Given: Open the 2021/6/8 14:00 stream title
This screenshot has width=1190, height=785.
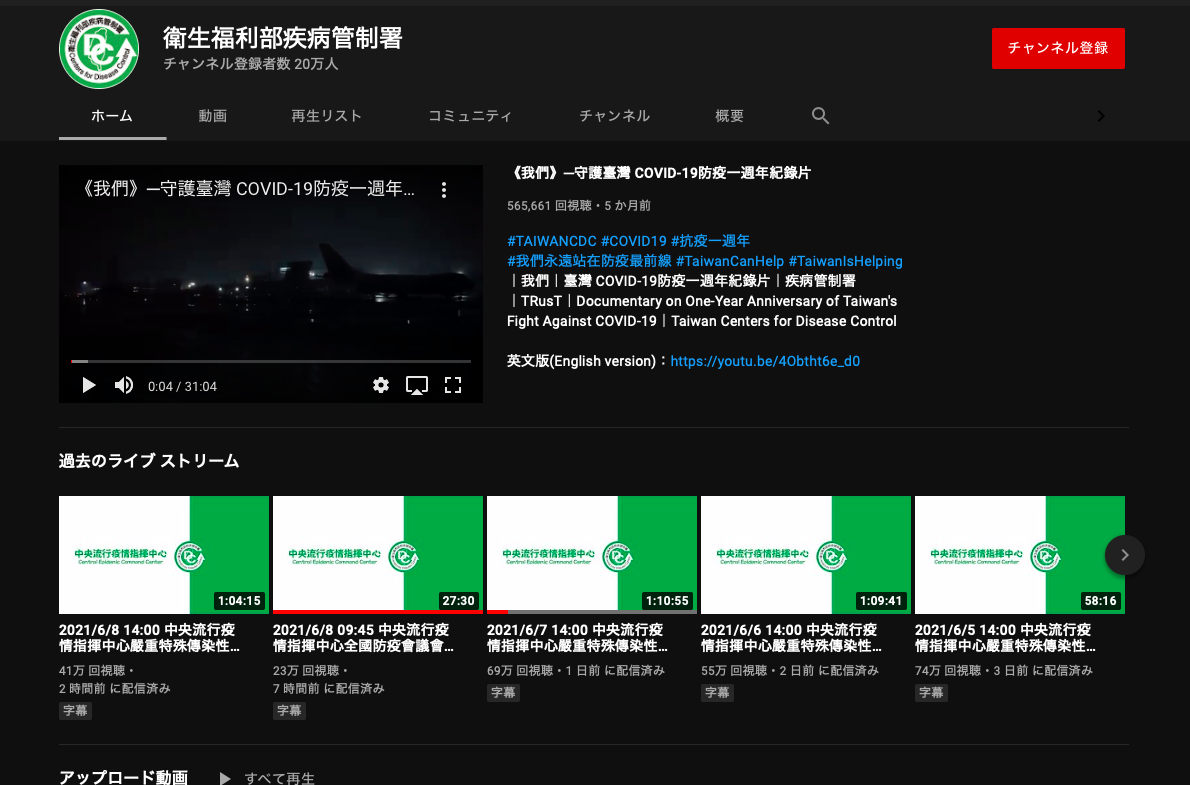Looking at the screenshot, I should coord(150,638).
